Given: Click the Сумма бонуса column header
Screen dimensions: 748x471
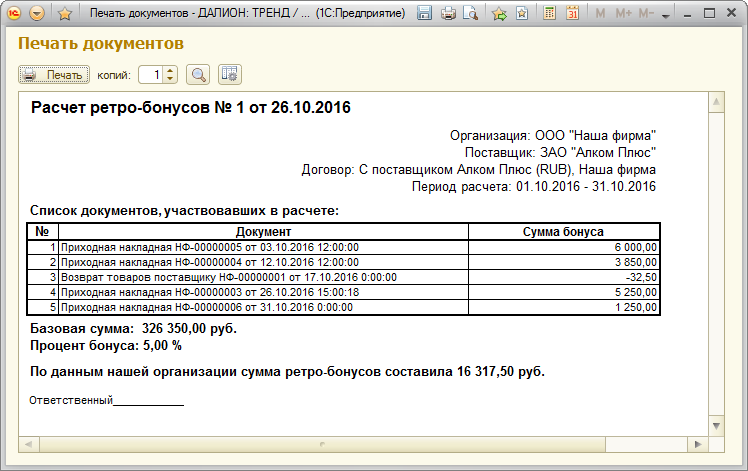Looking at the screenshot, I should [563, 231].
